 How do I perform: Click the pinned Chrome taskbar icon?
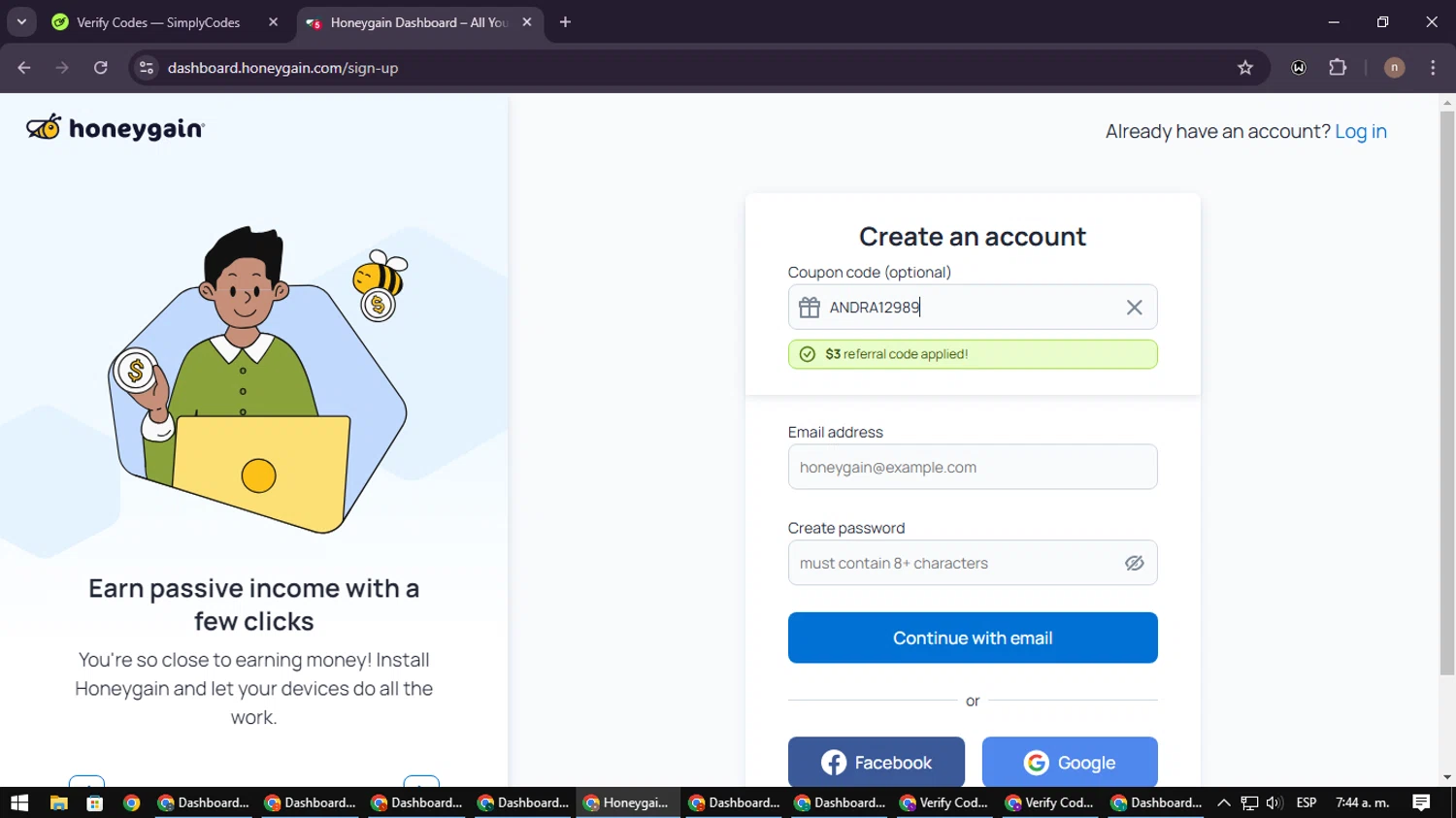131,802
